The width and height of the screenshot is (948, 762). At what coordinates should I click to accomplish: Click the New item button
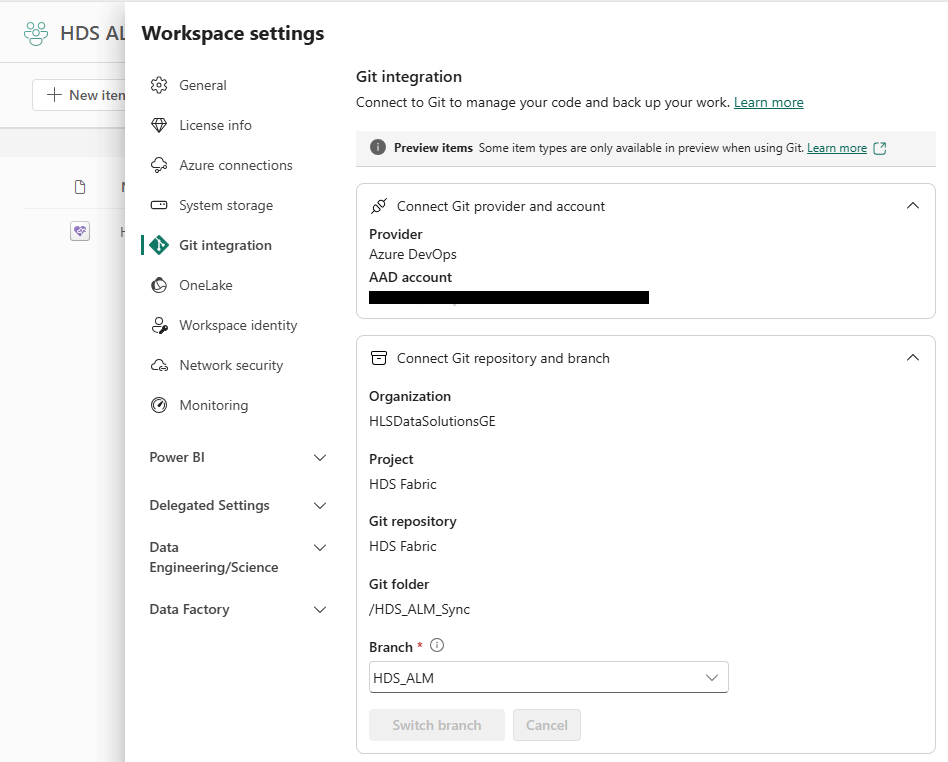coord(80,95)
